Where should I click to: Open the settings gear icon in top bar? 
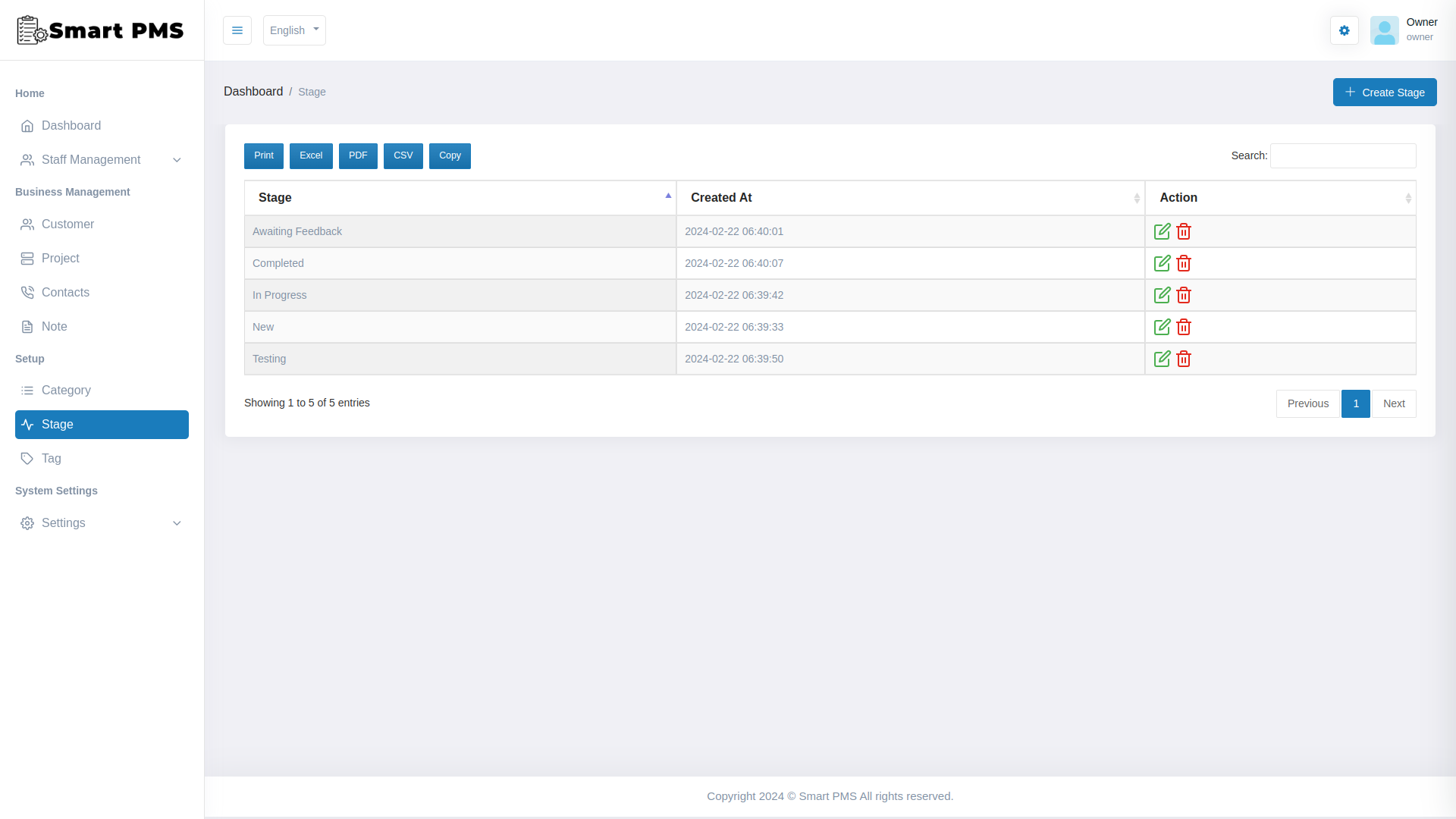tap(1344, 30)
